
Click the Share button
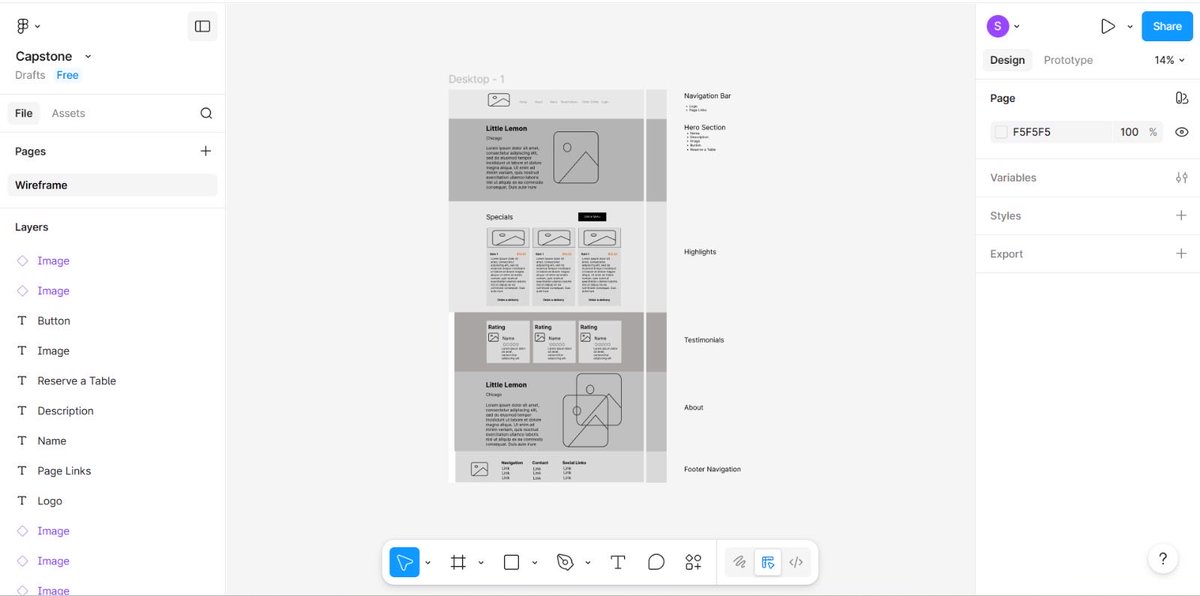click(x=1167, y=26)
